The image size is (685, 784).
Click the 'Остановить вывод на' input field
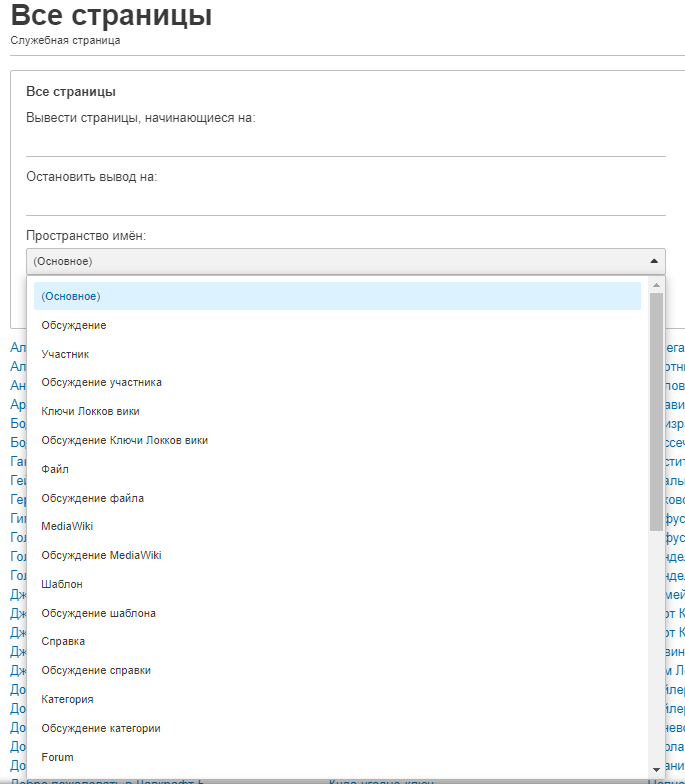click(346, 203)
